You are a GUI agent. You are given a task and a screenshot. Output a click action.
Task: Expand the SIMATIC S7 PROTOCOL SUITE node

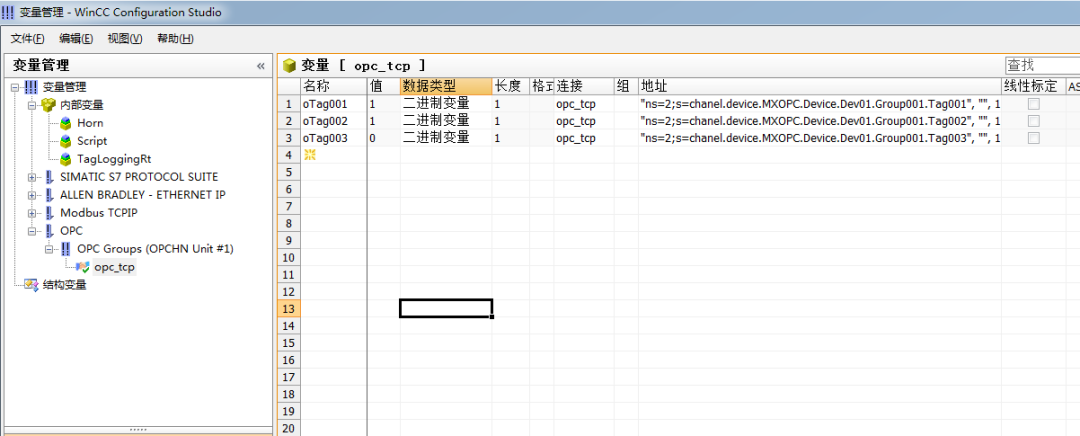tap(32, 177)
